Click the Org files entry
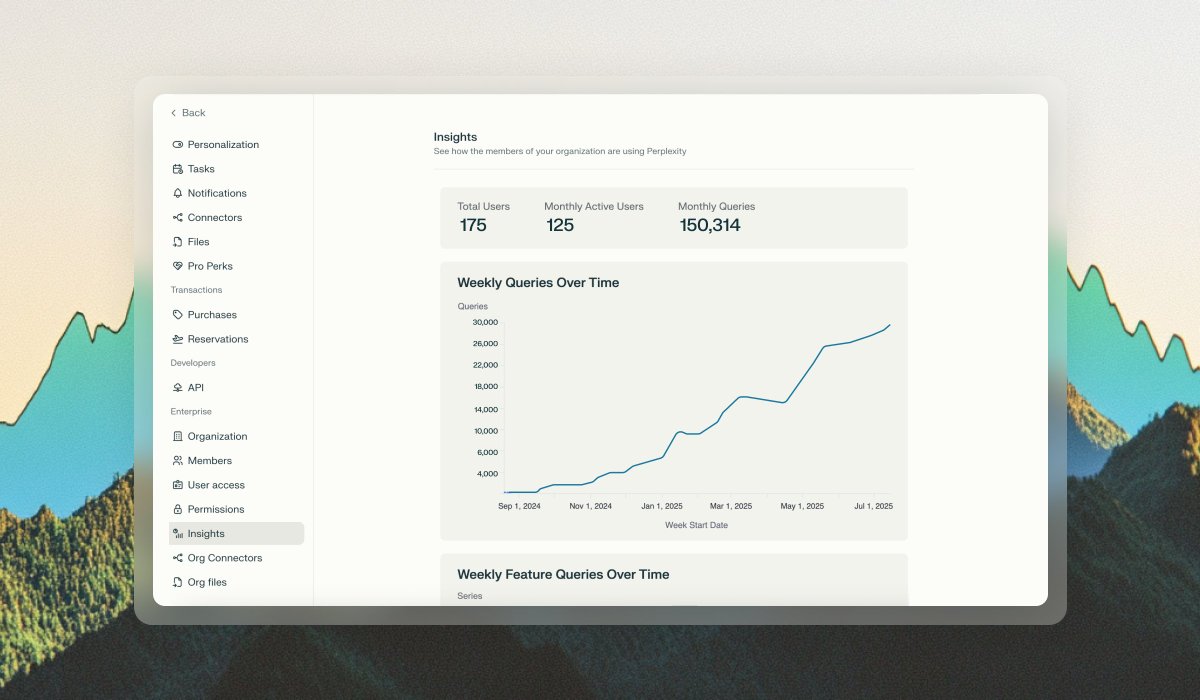Viewport: 1200px width, 700px height. [207, 582]
